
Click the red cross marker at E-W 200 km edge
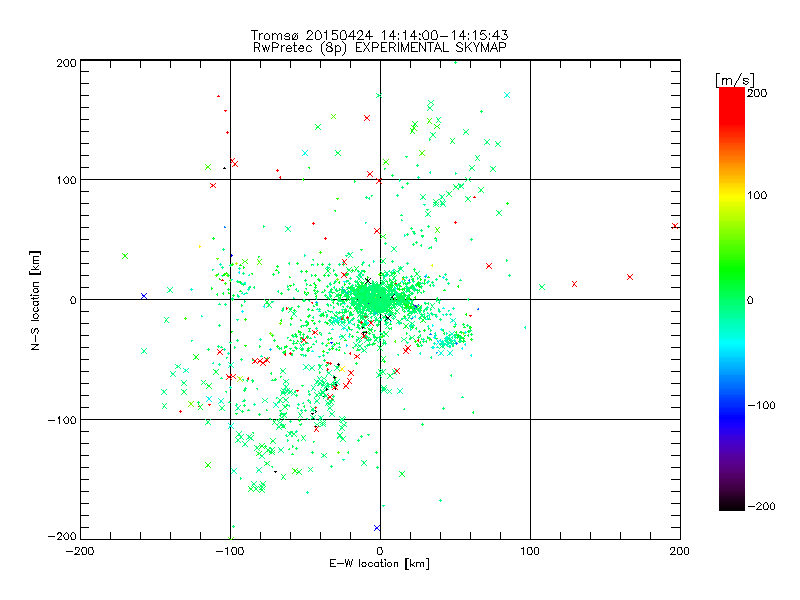click(675, 226)
